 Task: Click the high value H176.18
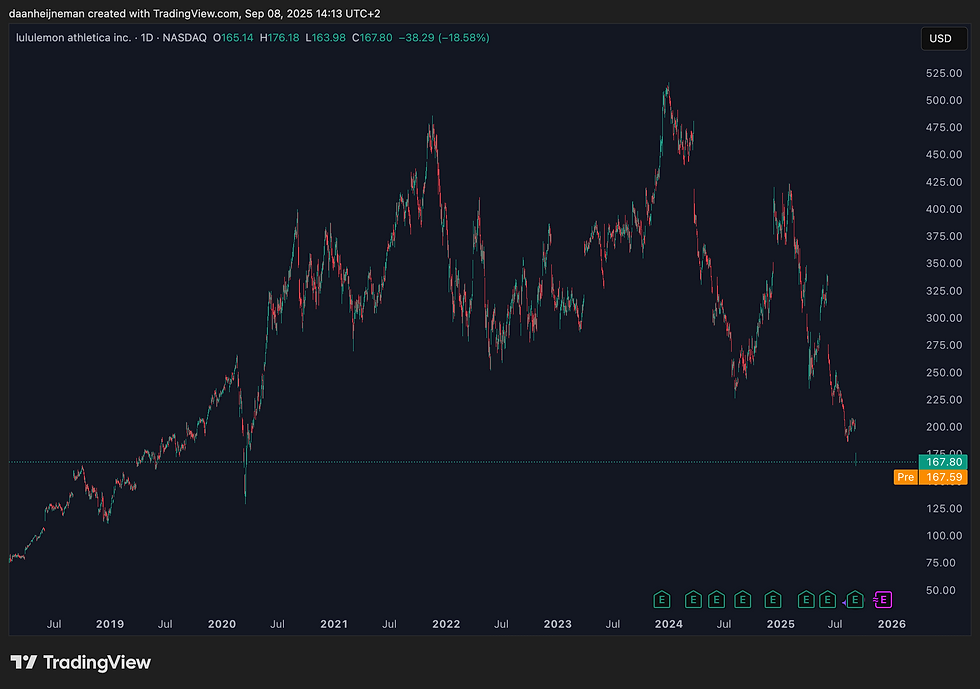(279, 38)
